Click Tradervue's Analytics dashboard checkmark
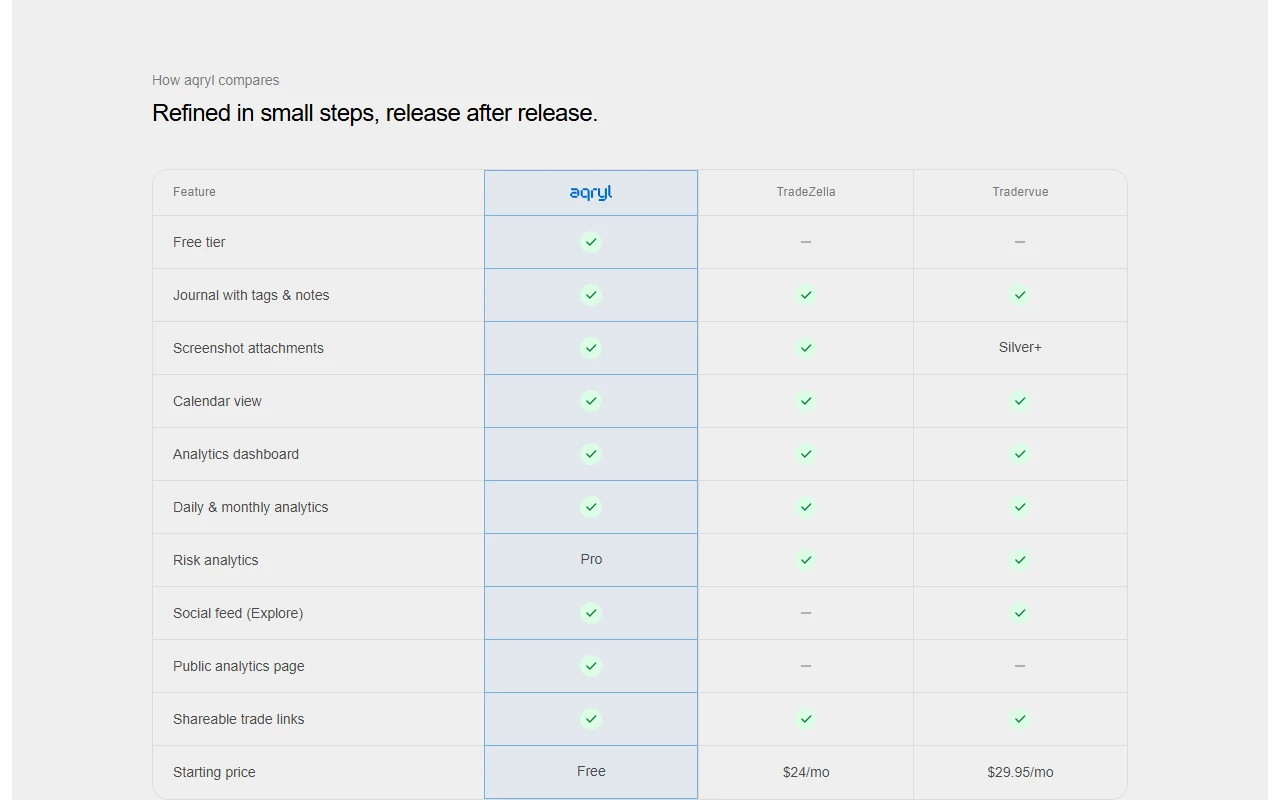The height and width of the screenshot is (800, 1280). click(x=1020, y=454)
